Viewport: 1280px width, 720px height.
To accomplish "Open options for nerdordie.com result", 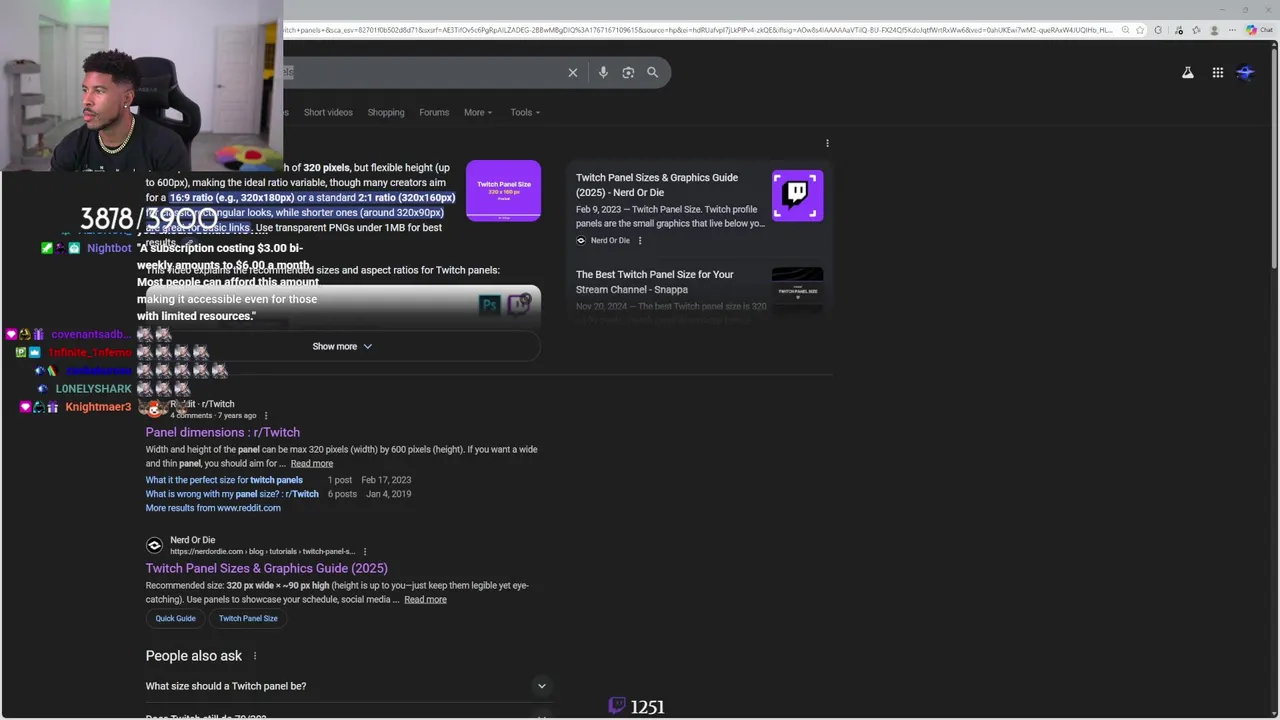I will (x=365, y=552).
